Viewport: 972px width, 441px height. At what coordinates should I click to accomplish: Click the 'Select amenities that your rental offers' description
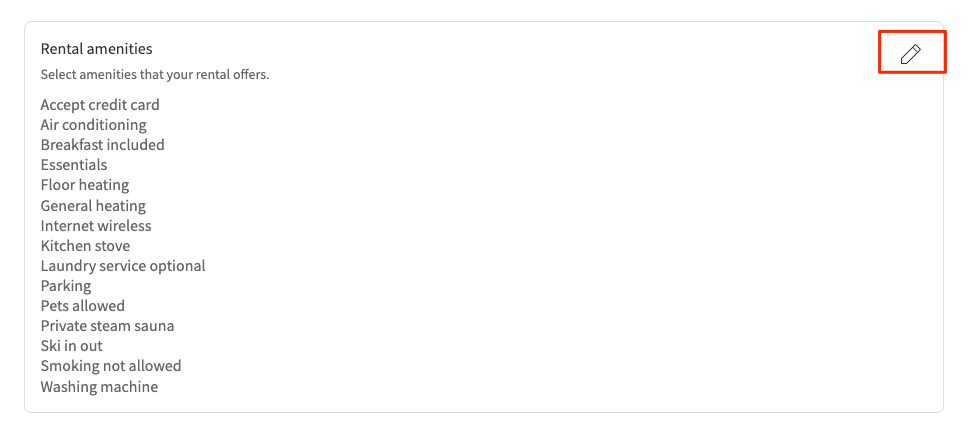155,74
